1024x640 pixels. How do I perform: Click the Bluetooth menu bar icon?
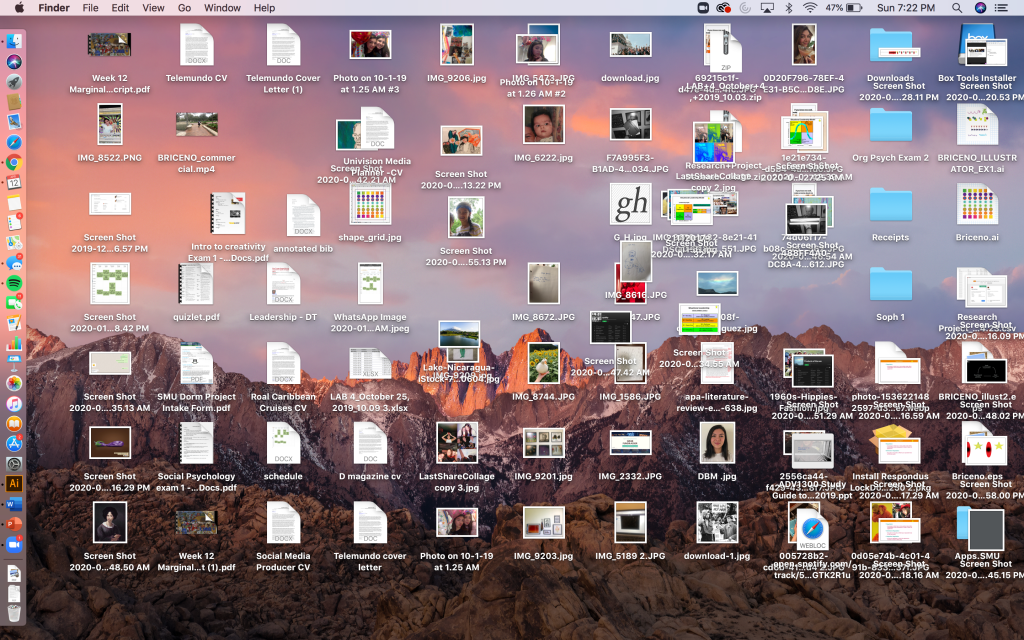tap(788, 8)
